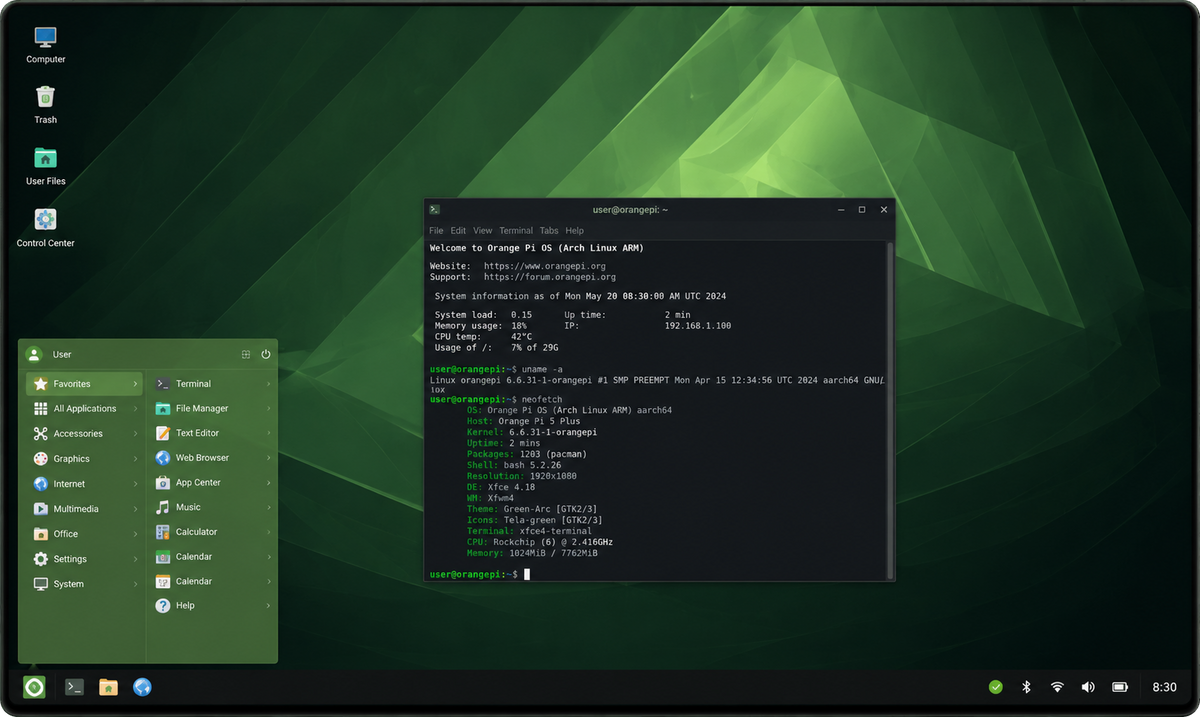This screenshot has width=1200, height=717.
Task: Click the 8:30 clock on the taskbar
Action: [x=1164, y=688]
